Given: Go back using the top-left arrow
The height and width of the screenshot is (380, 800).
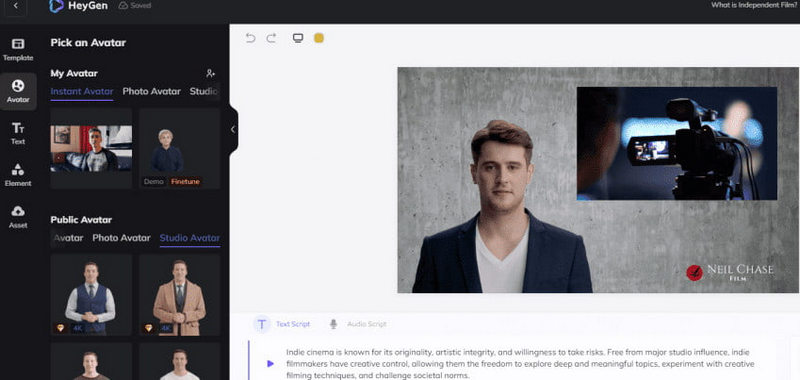Looking at the screenshot, I should [16, 6].
